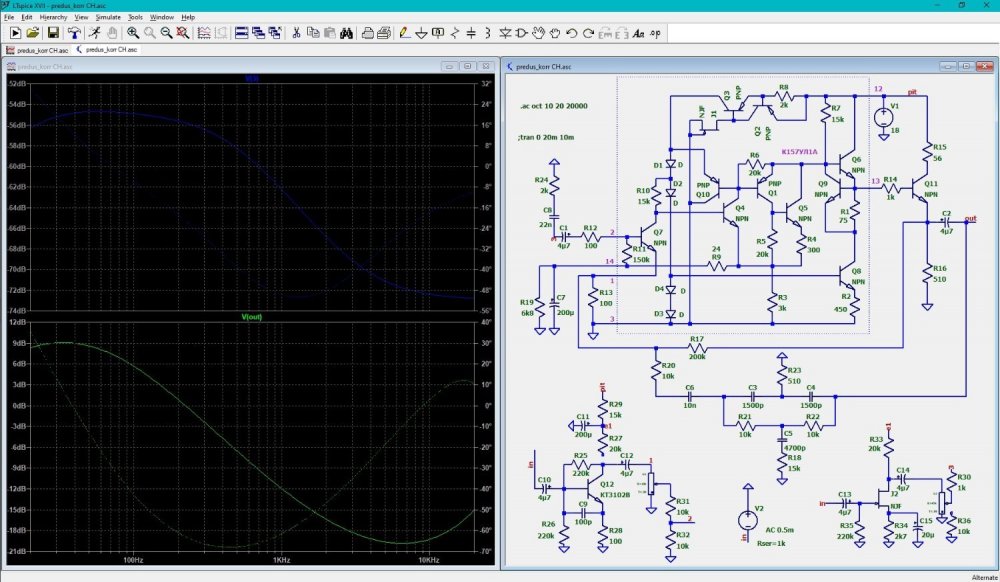Click the Zoom In magnifier icon
1000x582 pixels.
click(132, 33)
